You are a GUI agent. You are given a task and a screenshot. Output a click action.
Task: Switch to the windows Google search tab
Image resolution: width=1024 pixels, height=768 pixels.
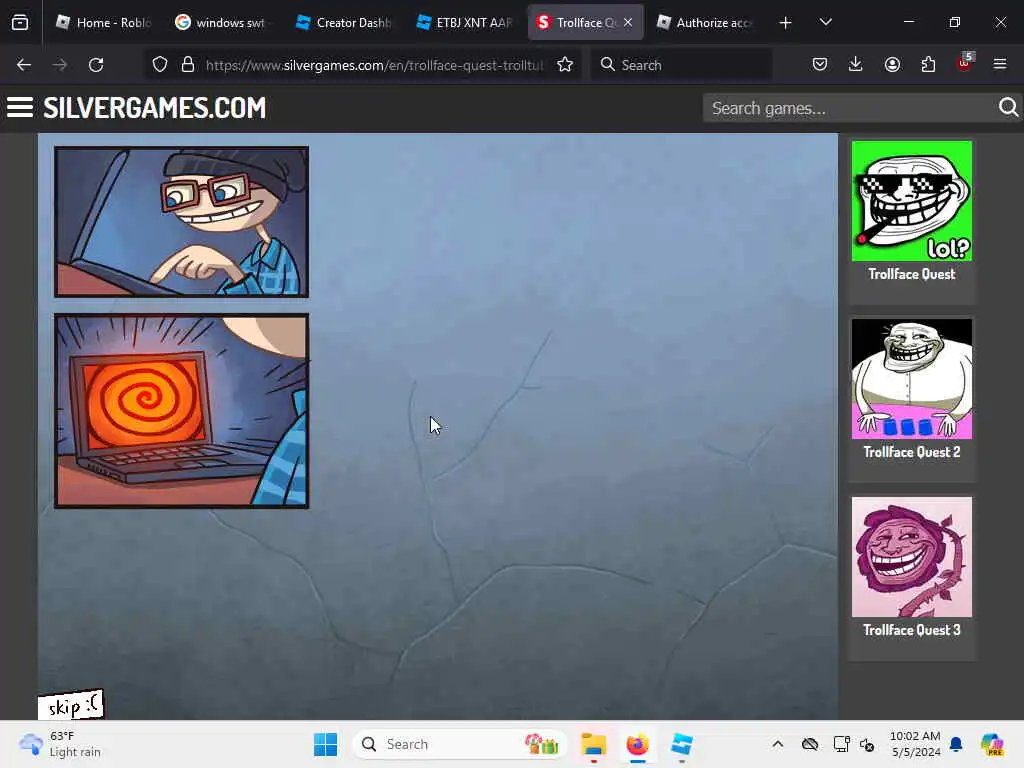[x=221, y=23]
